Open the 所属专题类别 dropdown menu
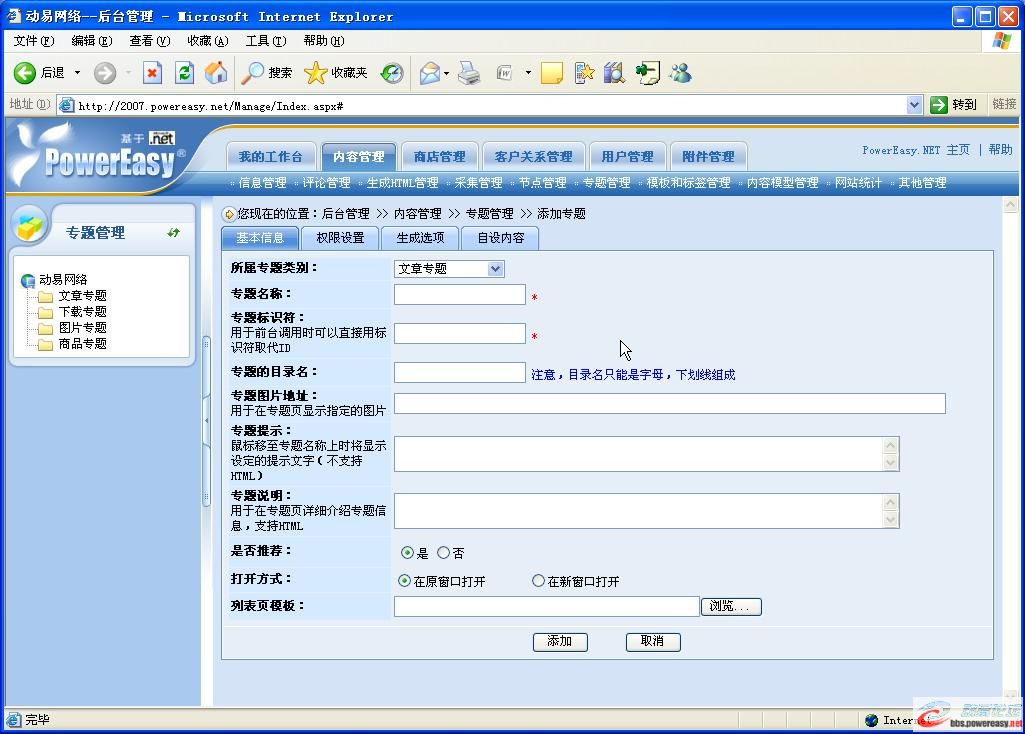1025x734 pixels. point(496,268)
